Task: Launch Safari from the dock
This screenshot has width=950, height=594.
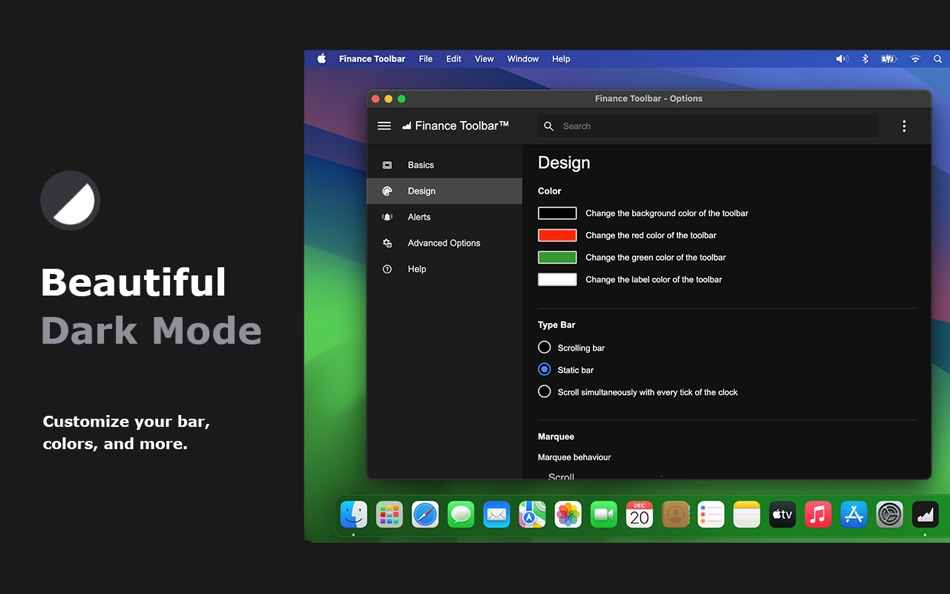Action: click(x=425, y=515)
